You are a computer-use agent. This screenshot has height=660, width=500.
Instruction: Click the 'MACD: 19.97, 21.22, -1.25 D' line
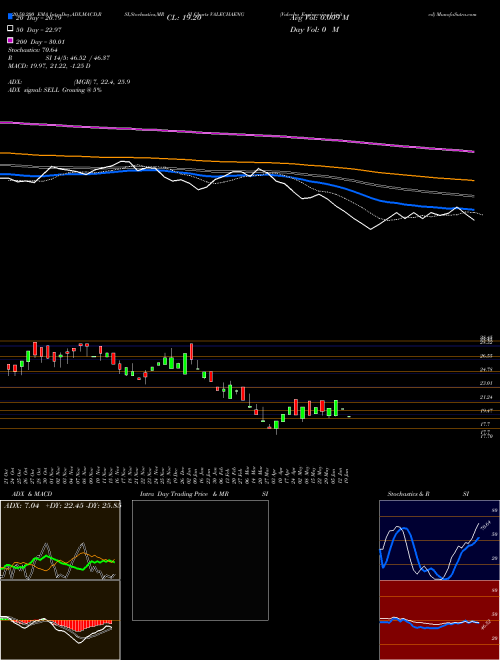tap(49, 66)
